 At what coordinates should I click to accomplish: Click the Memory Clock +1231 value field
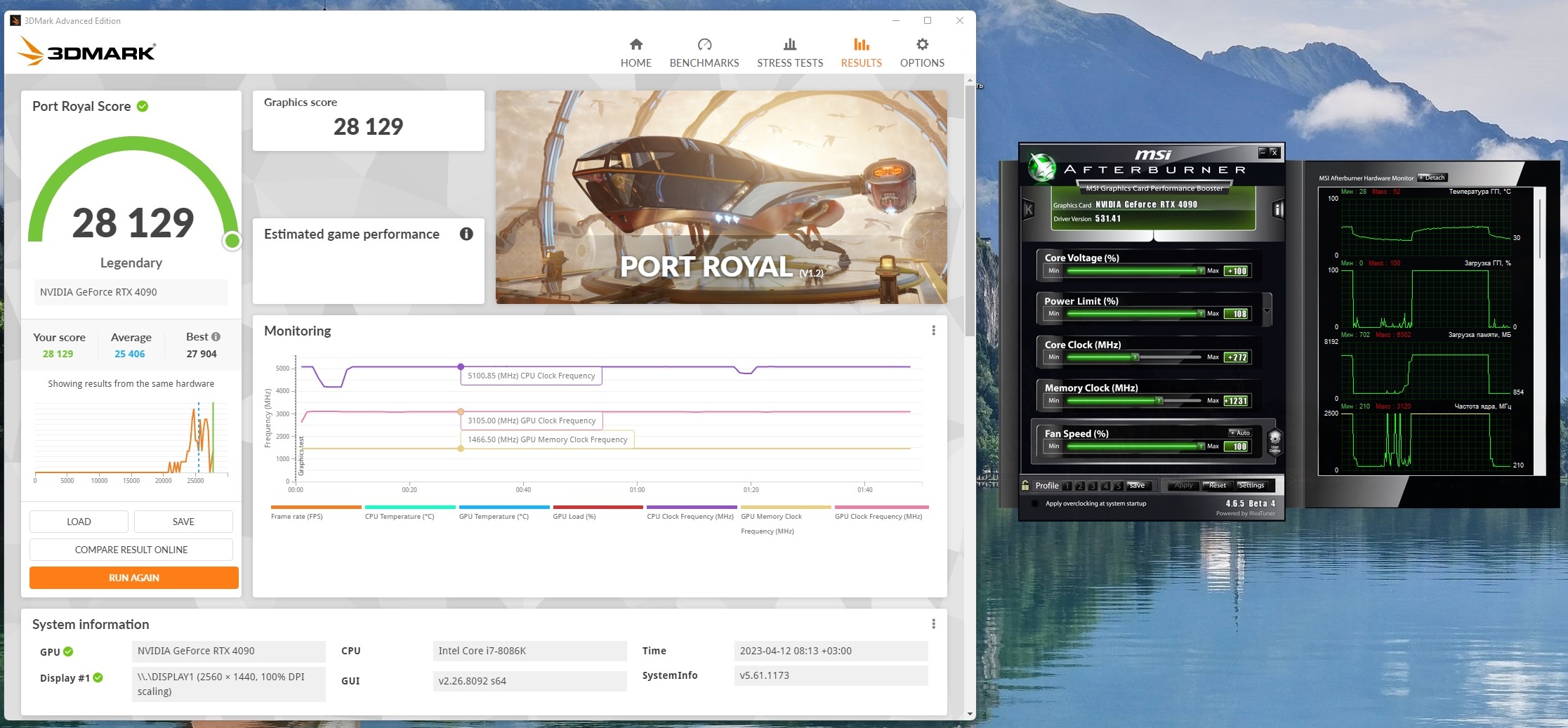tap(1237, 401)
